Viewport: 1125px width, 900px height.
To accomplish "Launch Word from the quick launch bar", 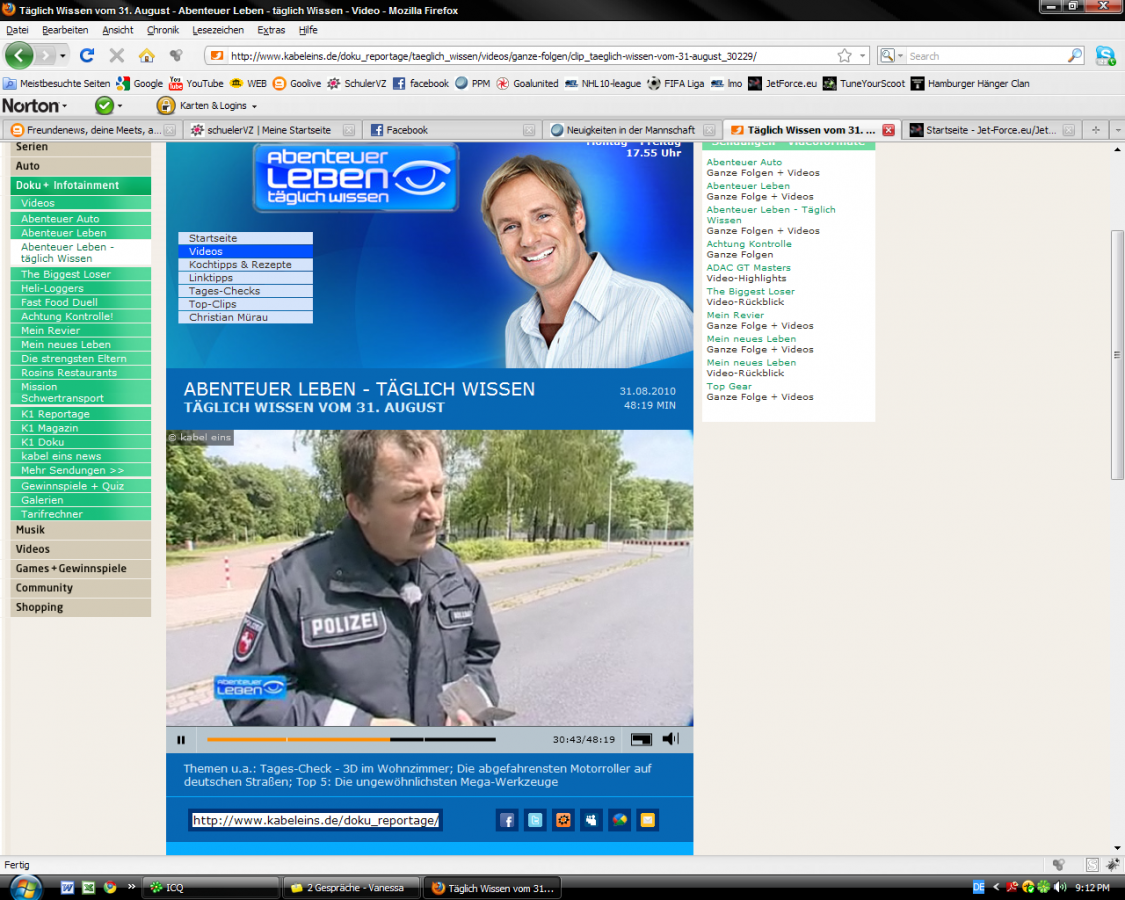I will 67,888.
